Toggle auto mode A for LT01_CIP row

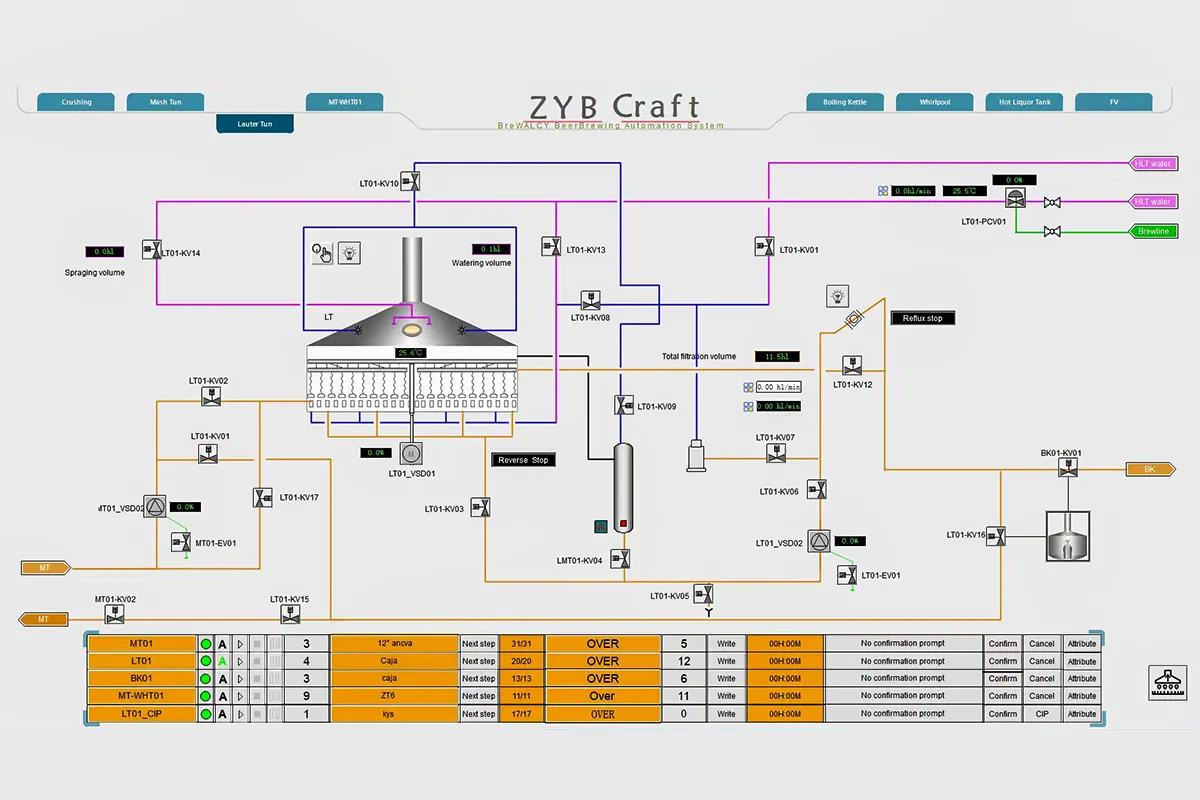223,714
